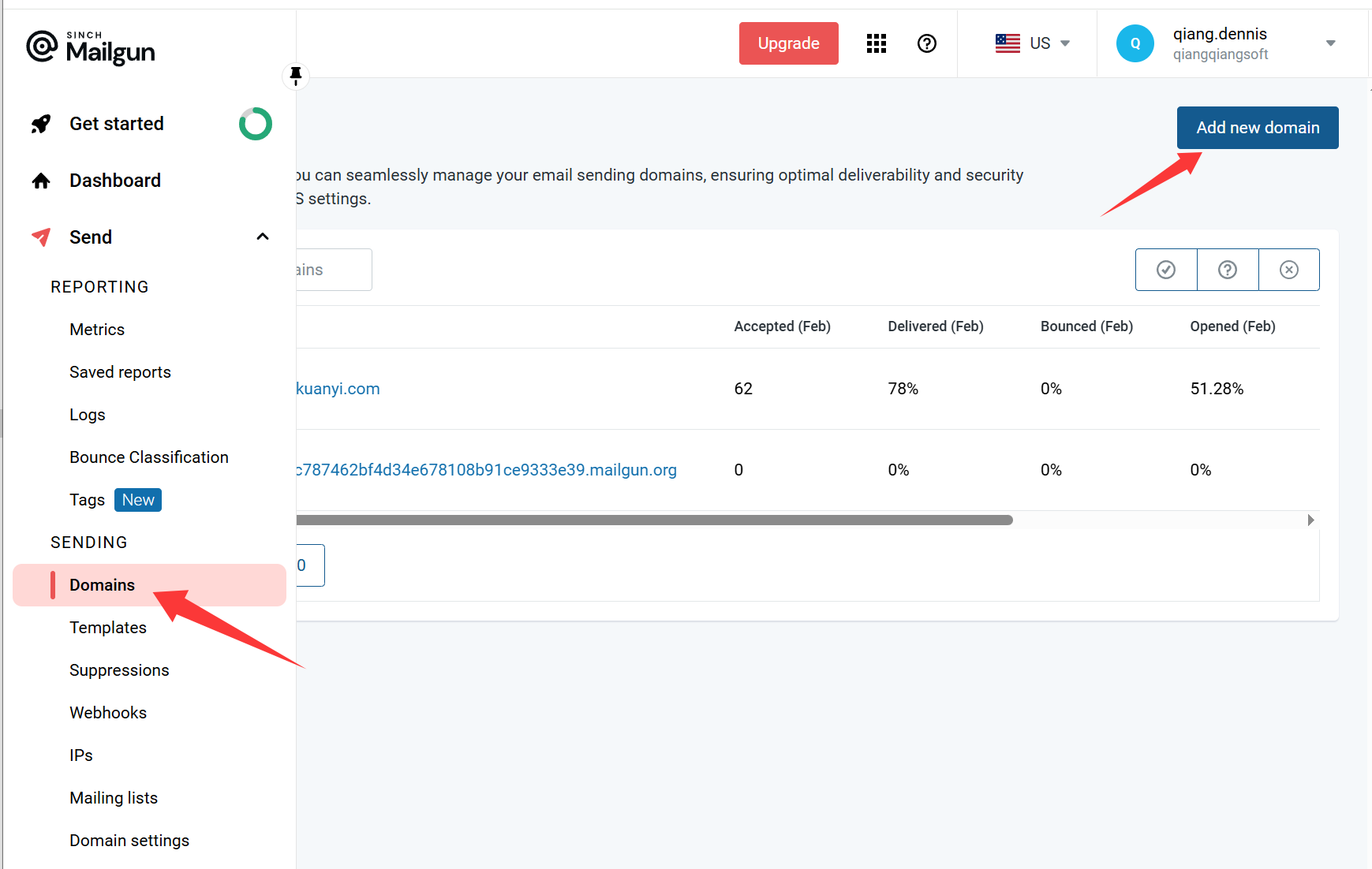This screenshot has width=1372, height=869.
Task: Toggle the disabled domains X filter
Action: coord(1288,270)
